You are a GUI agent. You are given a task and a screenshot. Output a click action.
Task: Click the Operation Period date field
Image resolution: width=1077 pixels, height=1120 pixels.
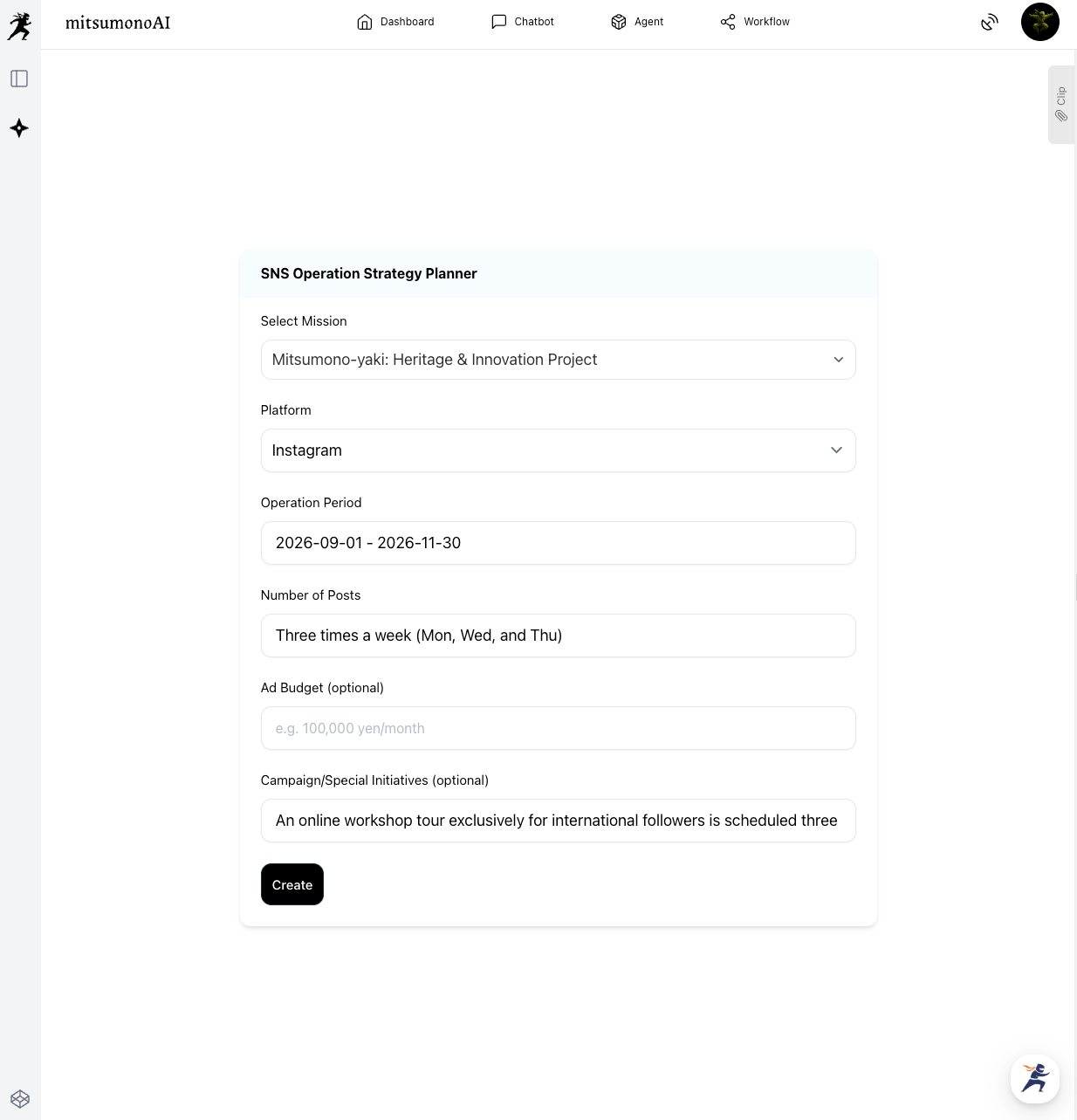[558, 543]
